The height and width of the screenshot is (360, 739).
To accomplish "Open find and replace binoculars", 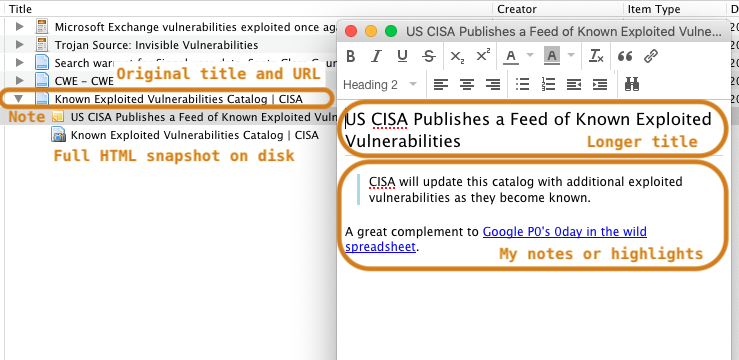I will tap(632, 84).
